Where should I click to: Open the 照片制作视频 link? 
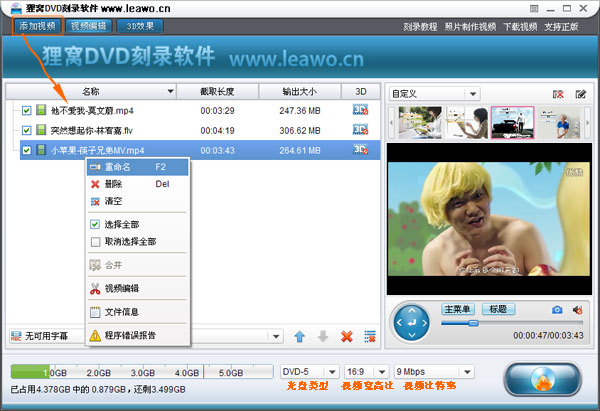coord(470,27)
